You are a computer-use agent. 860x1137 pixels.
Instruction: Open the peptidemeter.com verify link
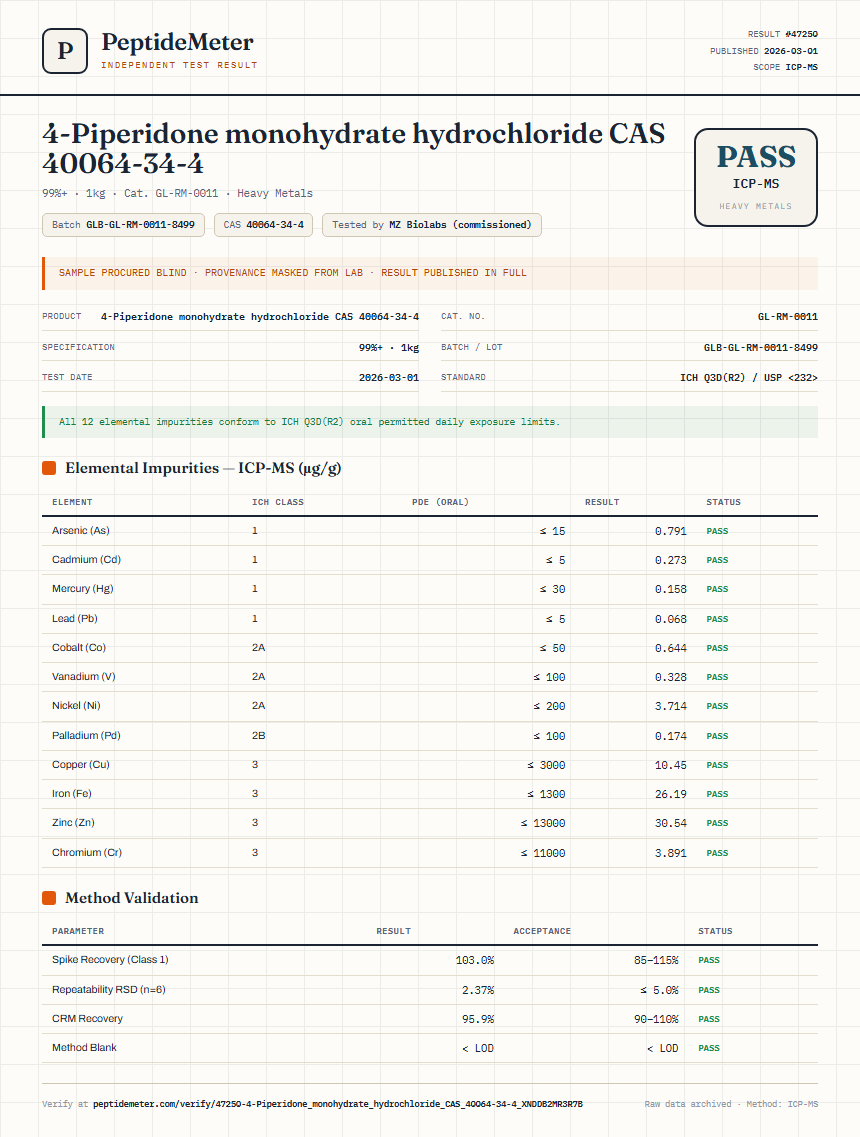pyautogui.click(x=338, y=1104)
